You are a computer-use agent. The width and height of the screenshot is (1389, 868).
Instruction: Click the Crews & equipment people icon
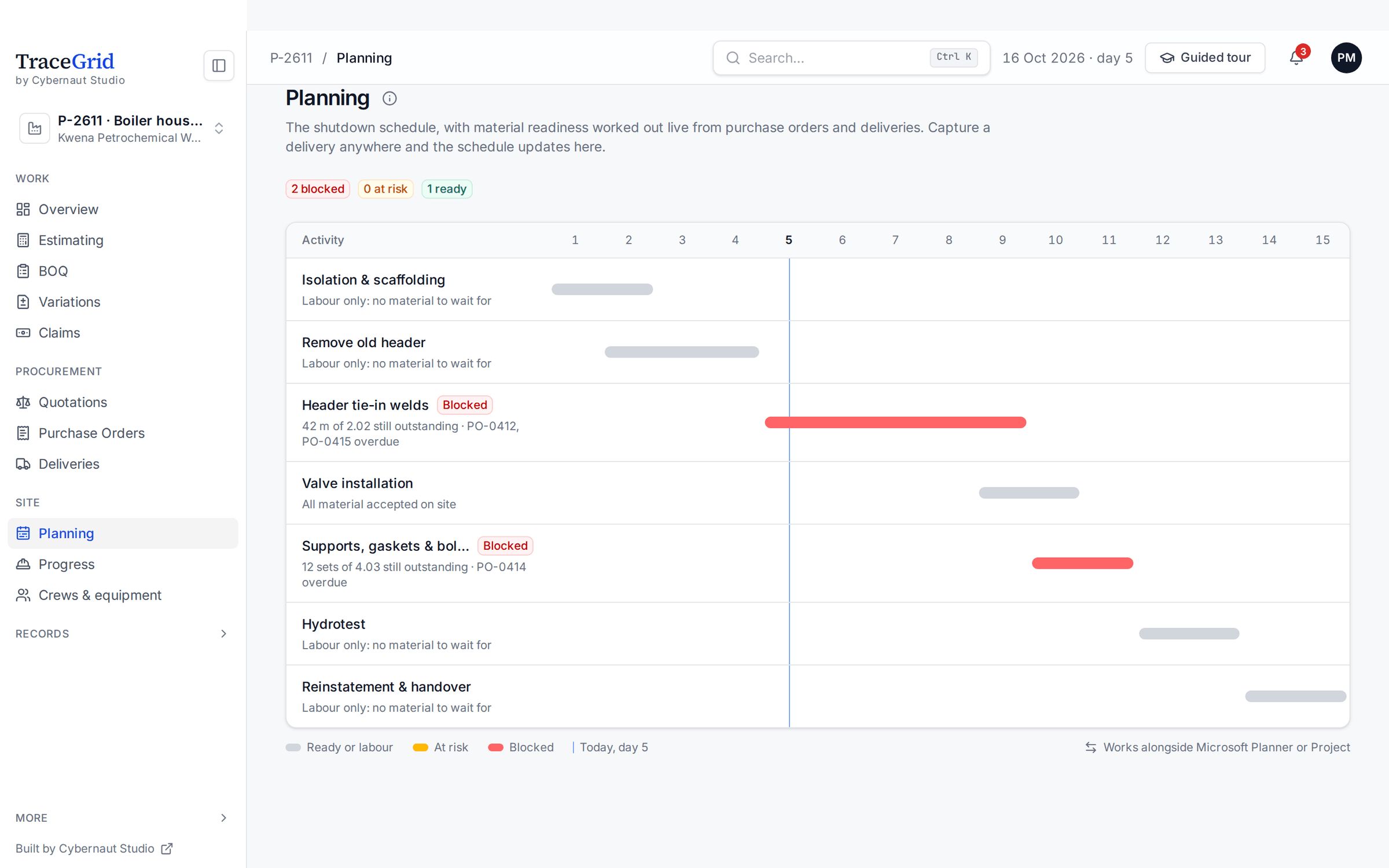(23, 595)
